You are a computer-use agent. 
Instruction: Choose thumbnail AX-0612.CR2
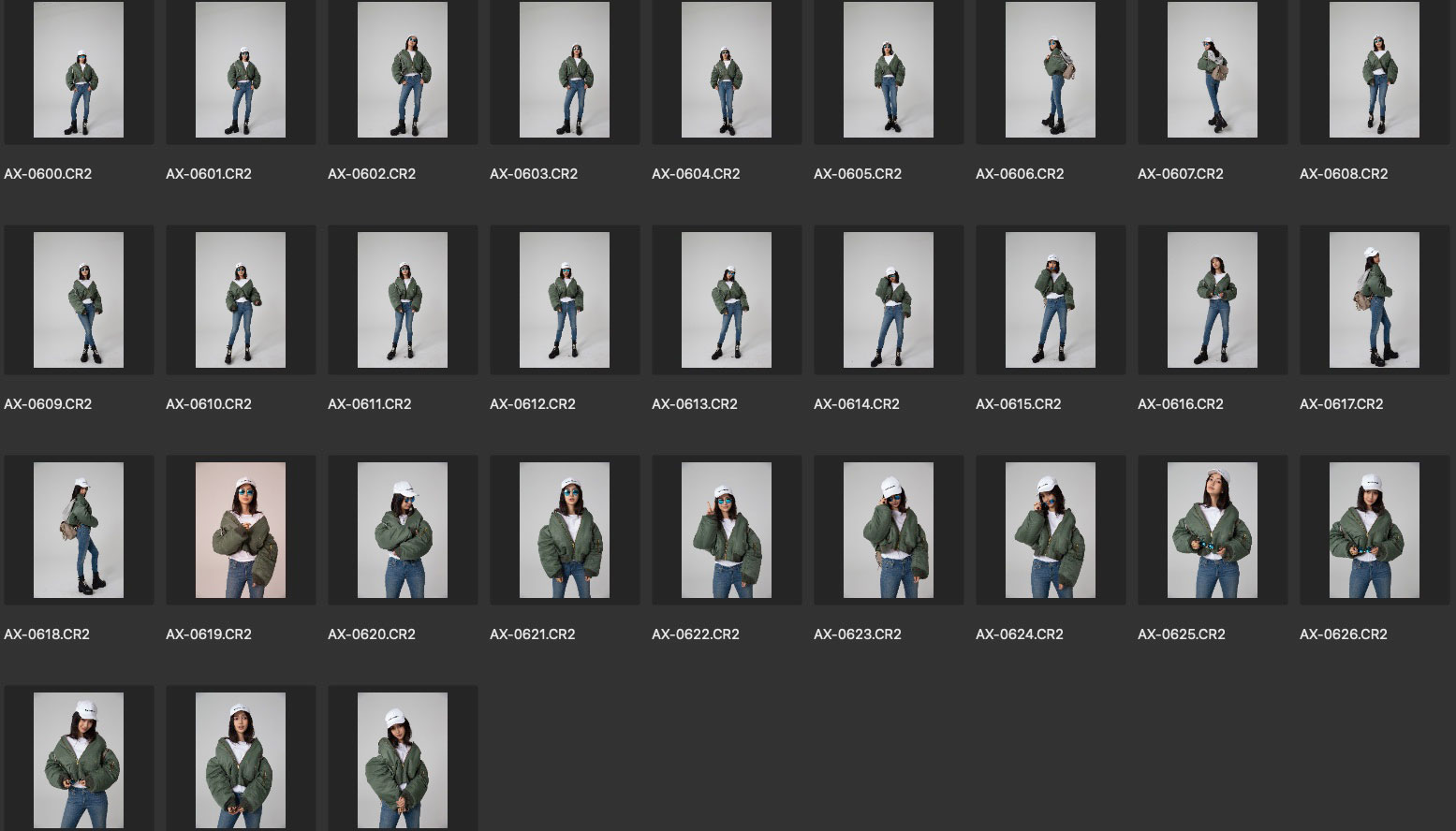565,300
